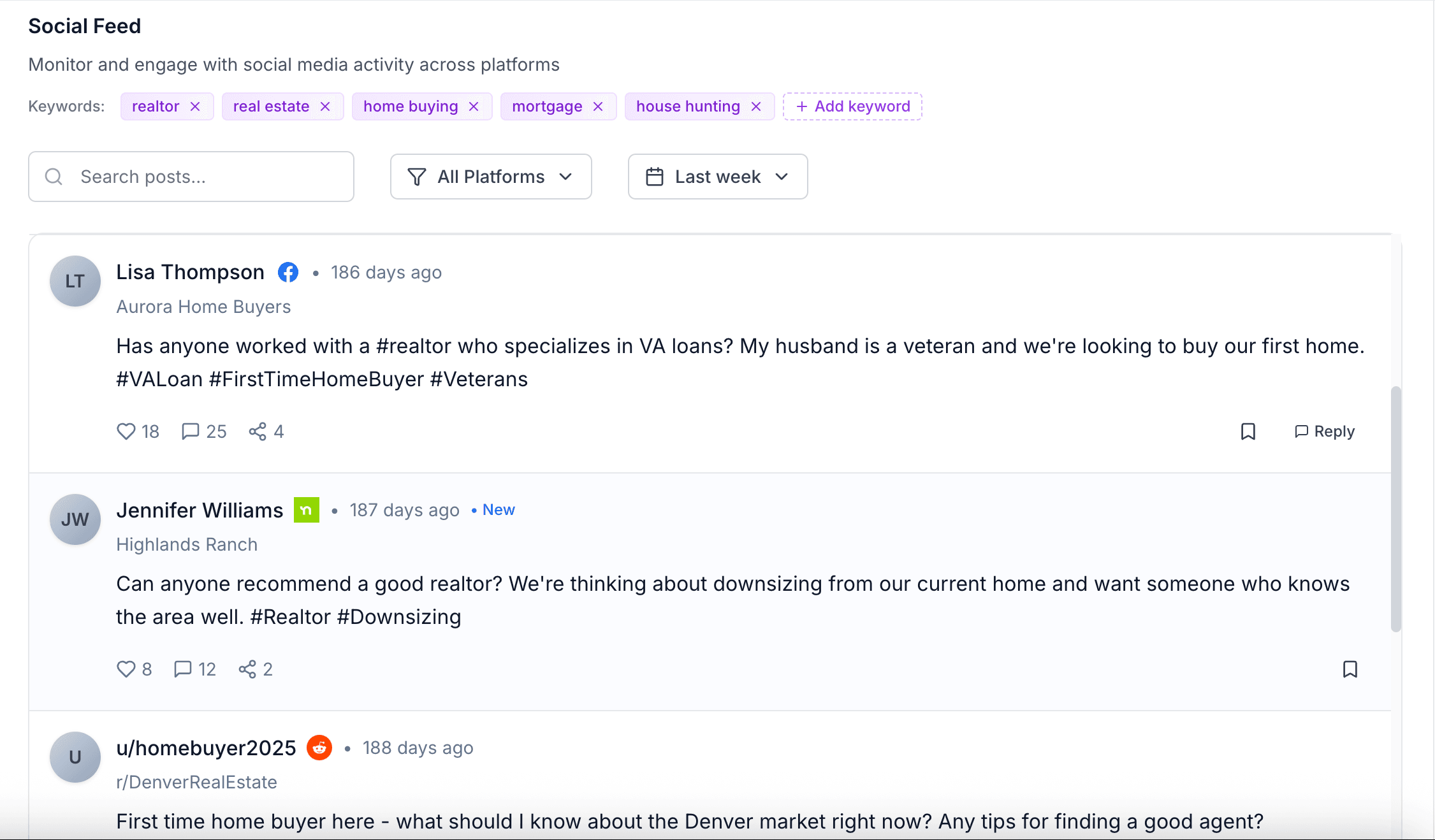Expand the Add keyword option
Screen dimensions: 1435x840
(852, 106)
